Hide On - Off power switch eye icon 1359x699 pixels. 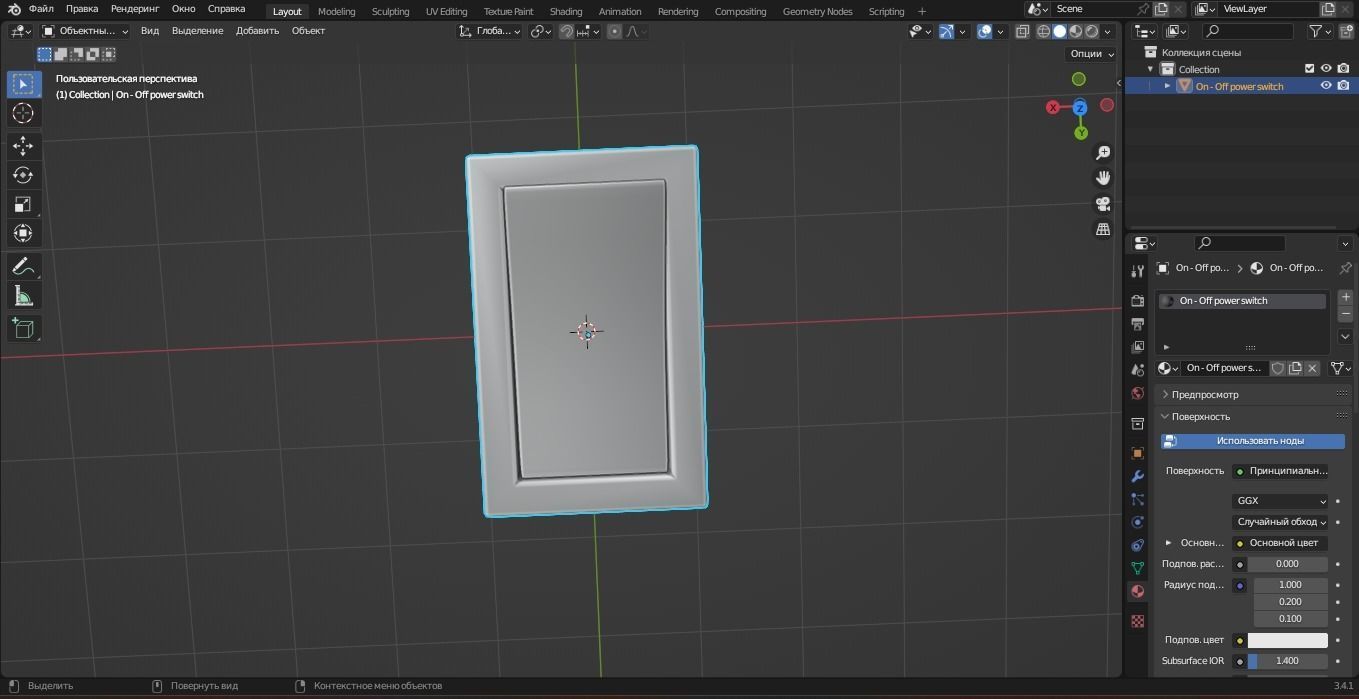click(1326, 86)
